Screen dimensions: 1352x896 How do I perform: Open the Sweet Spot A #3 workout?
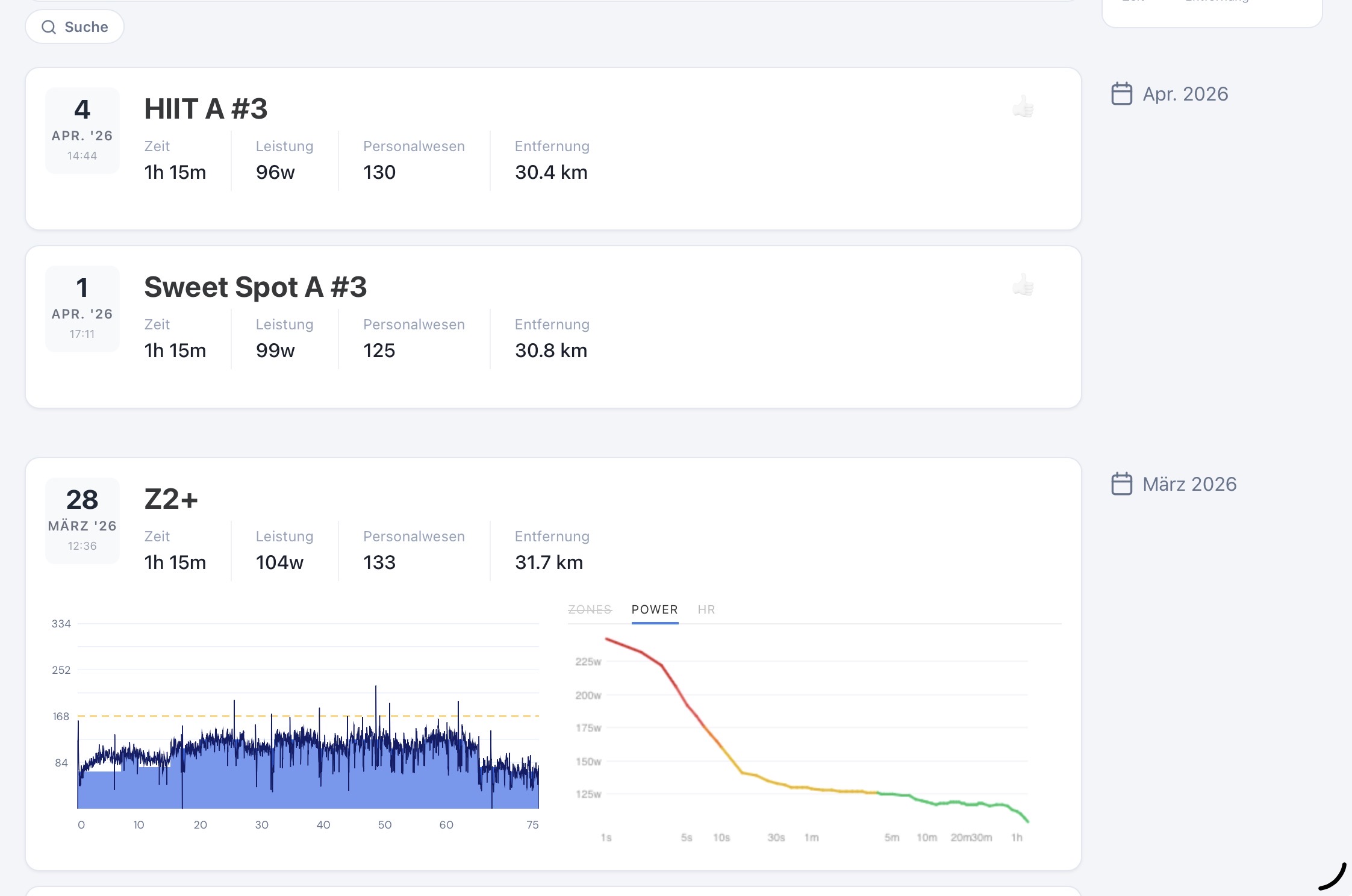click(x=255, y=287)
